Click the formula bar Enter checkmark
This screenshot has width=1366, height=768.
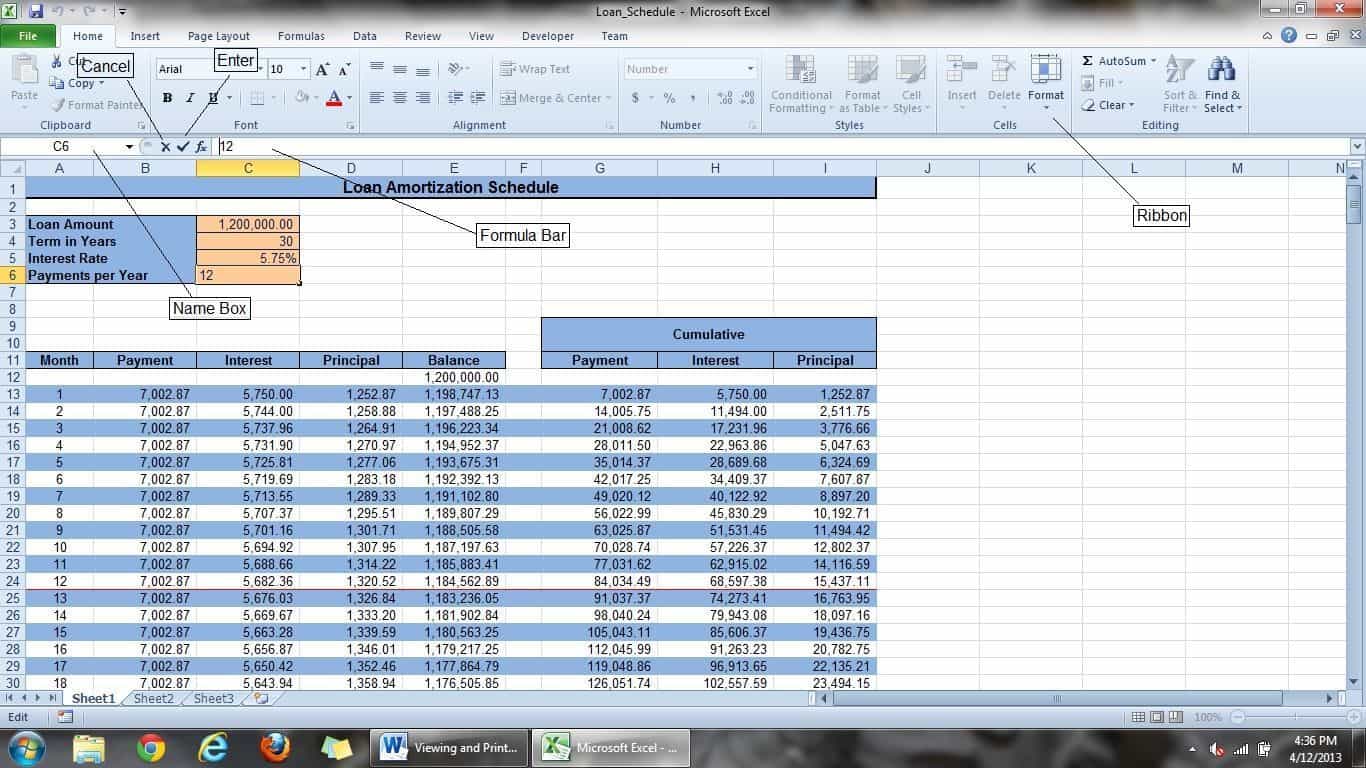point(183,146)
